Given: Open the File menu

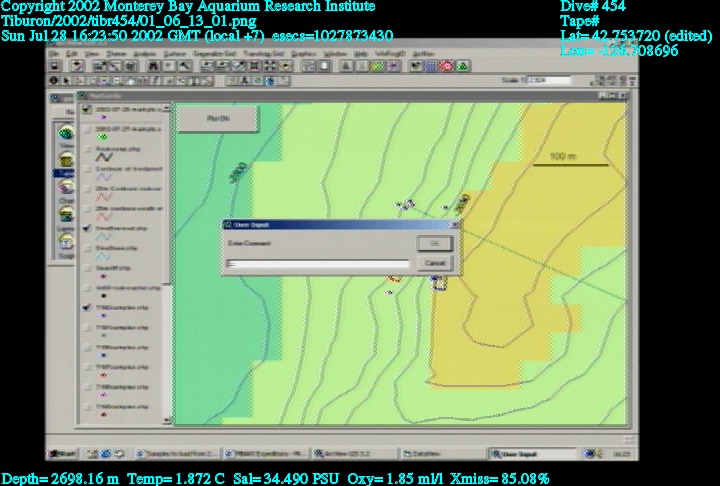Looking at the screenshot, I should [x=53, y=54].
